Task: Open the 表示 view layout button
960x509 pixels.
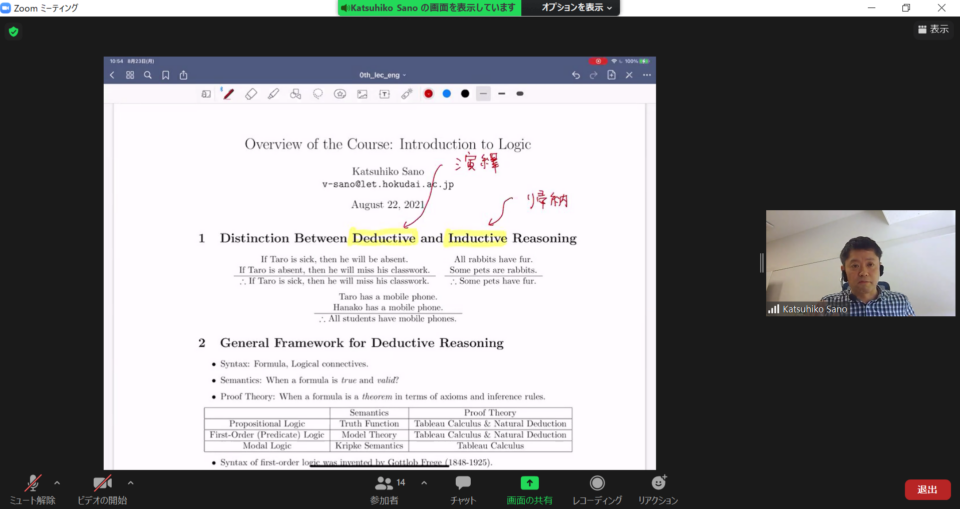Action: (x=933, y=29)
